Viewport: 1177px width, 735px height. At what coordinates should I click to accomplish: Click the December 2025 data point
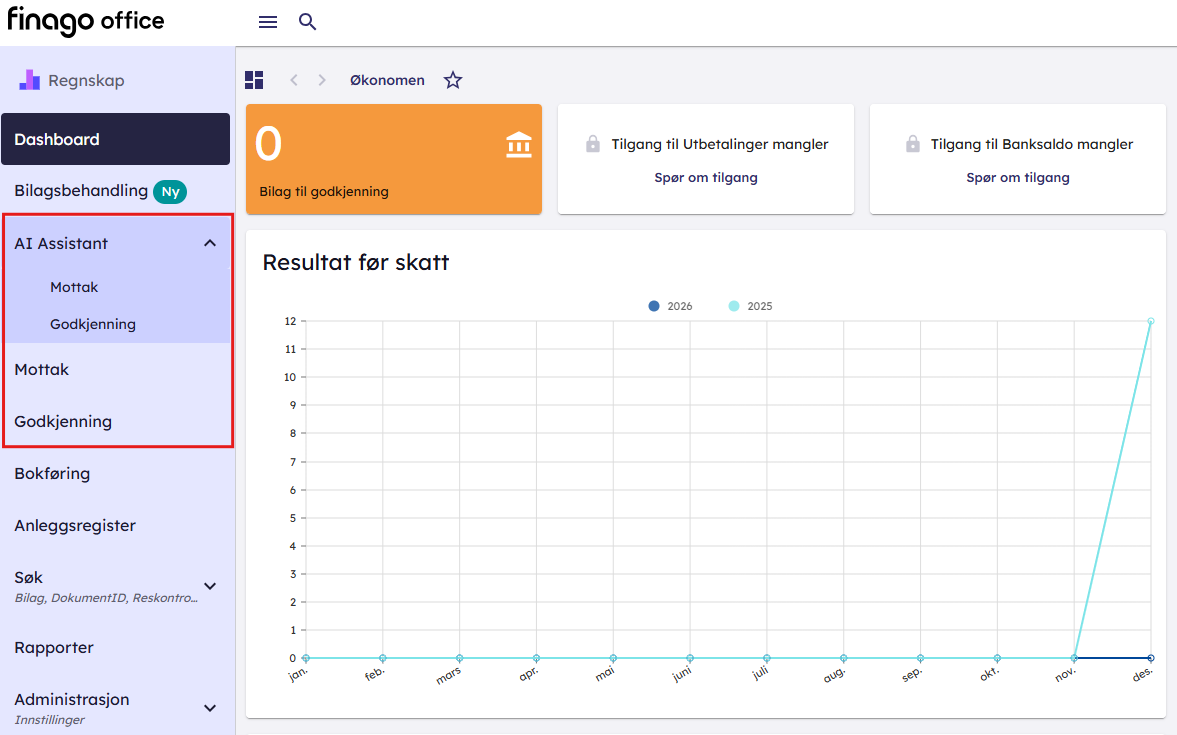coord(1151,321)
